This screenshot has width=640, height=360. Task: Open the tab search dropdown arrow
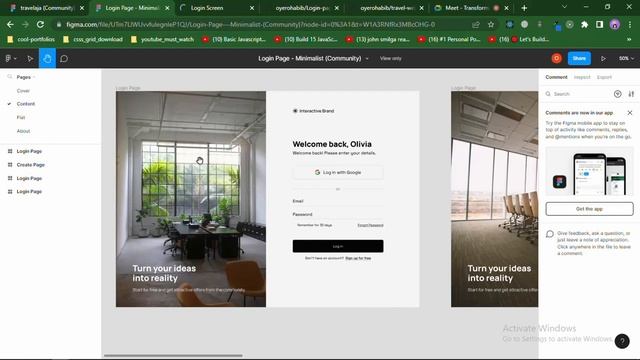pyautogui.click(x=564, y=7)
